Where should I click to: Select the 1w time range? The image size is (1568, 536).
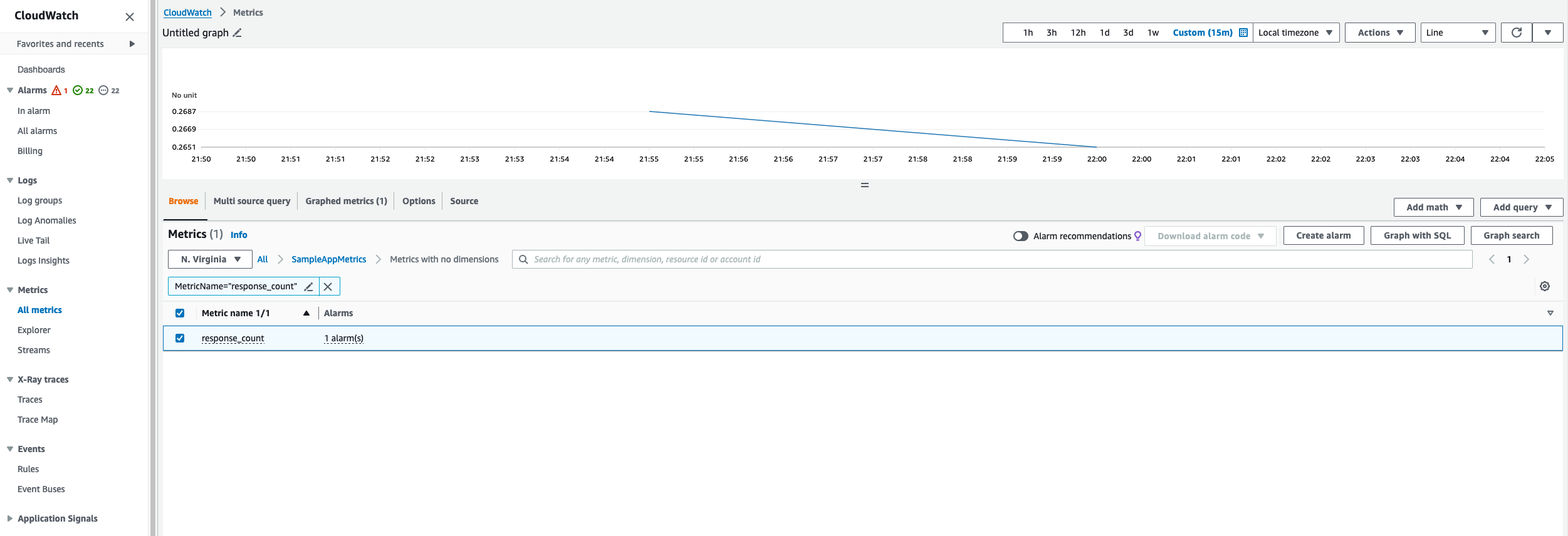1153,33
